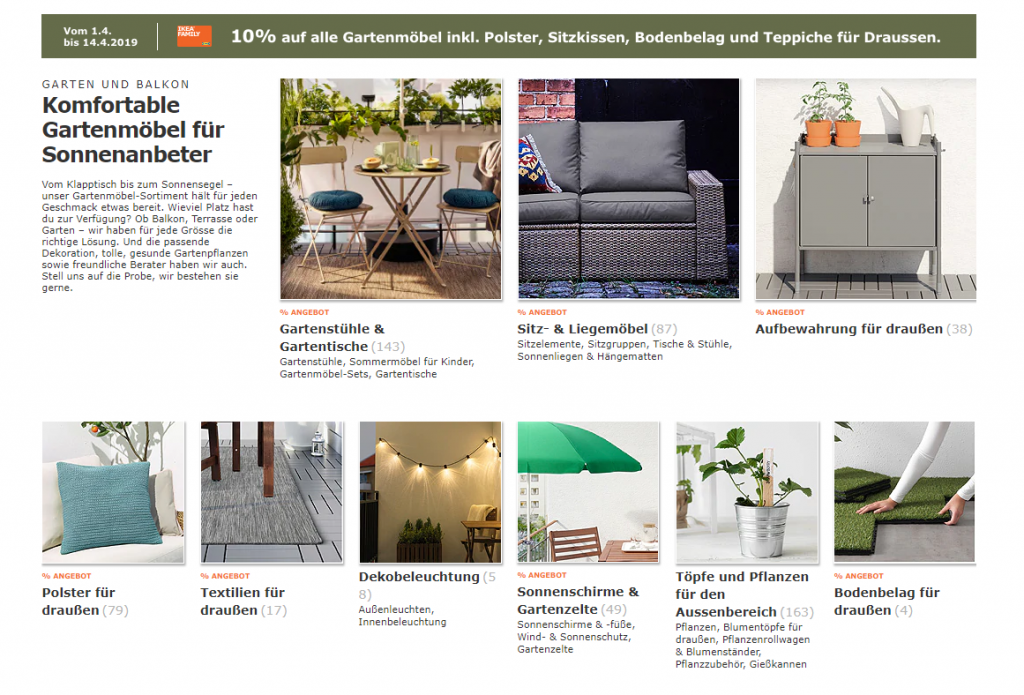
Task: Open Töpfe und Pflanzen für den Aussenbereich link
Action: click(744, 594)
